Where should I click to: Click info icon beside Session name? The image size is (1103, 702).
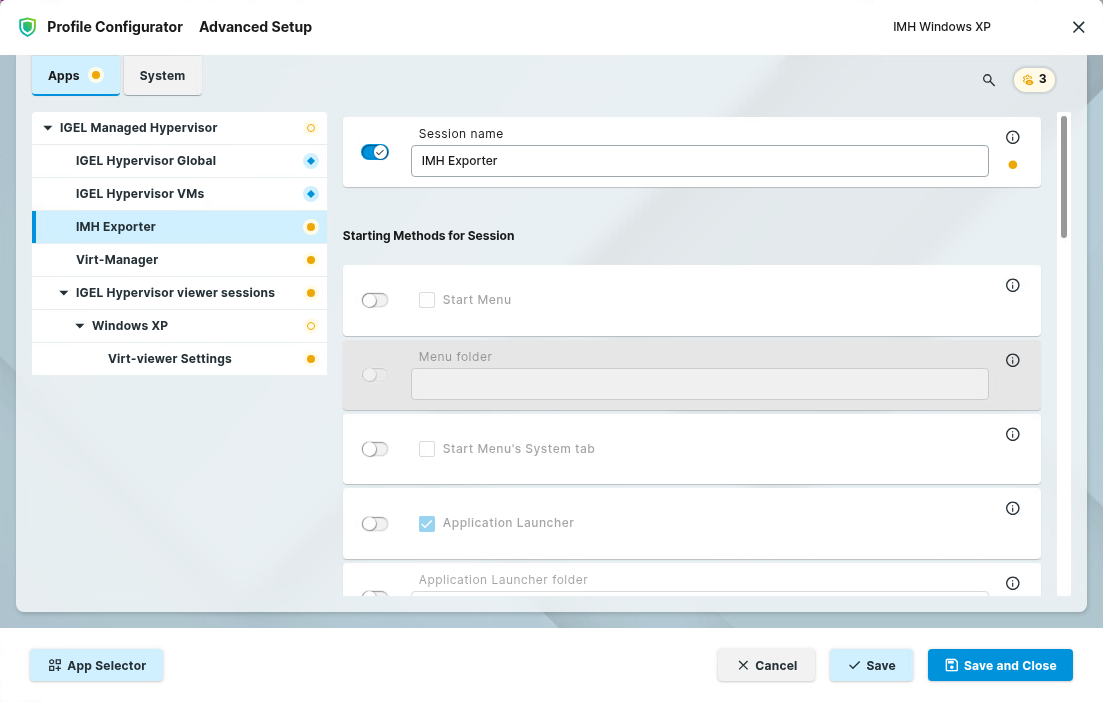pos(1012,138)
